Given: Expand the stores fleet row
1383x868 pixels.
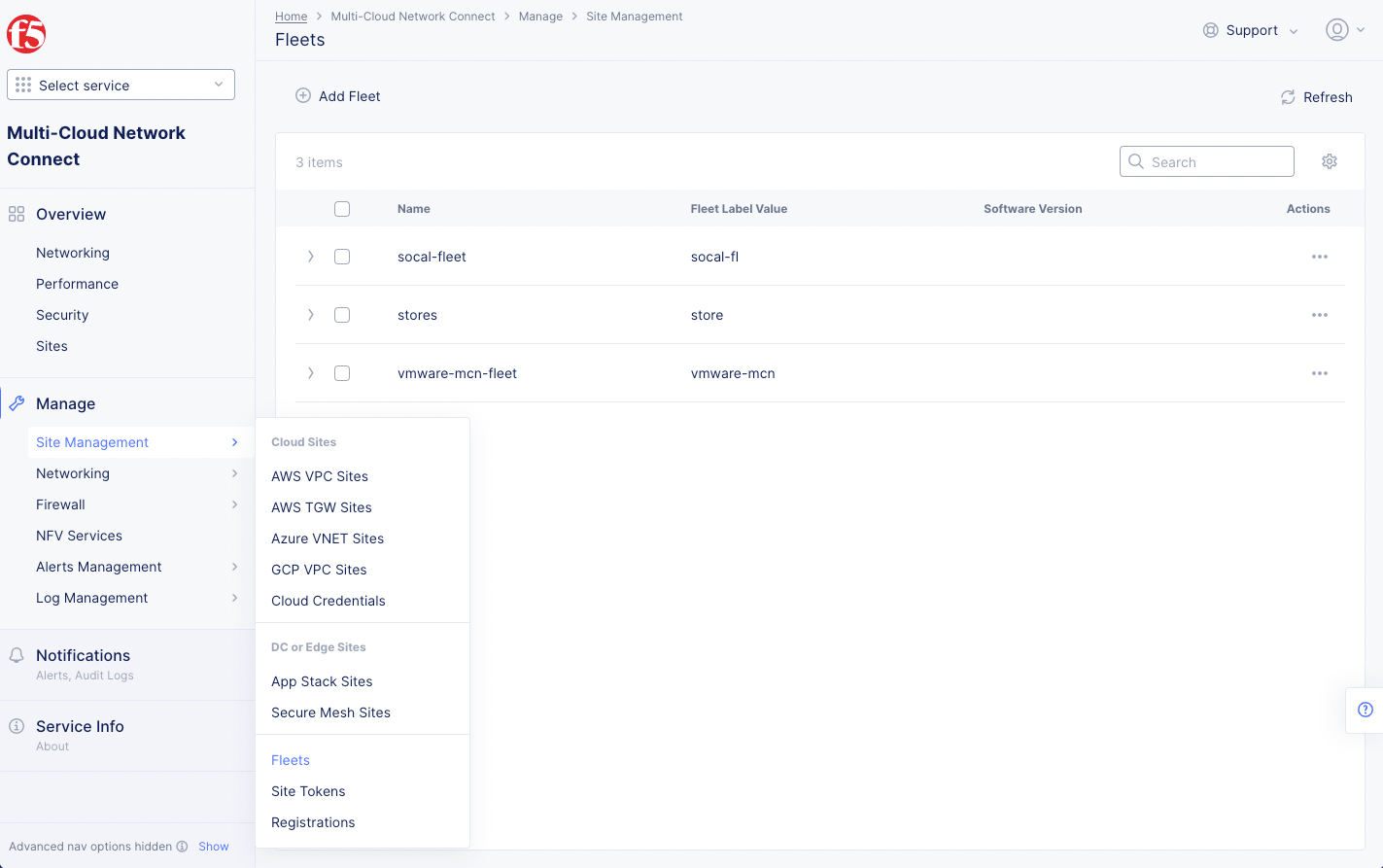Looking at the screenshot, I should tap(311, 315).
